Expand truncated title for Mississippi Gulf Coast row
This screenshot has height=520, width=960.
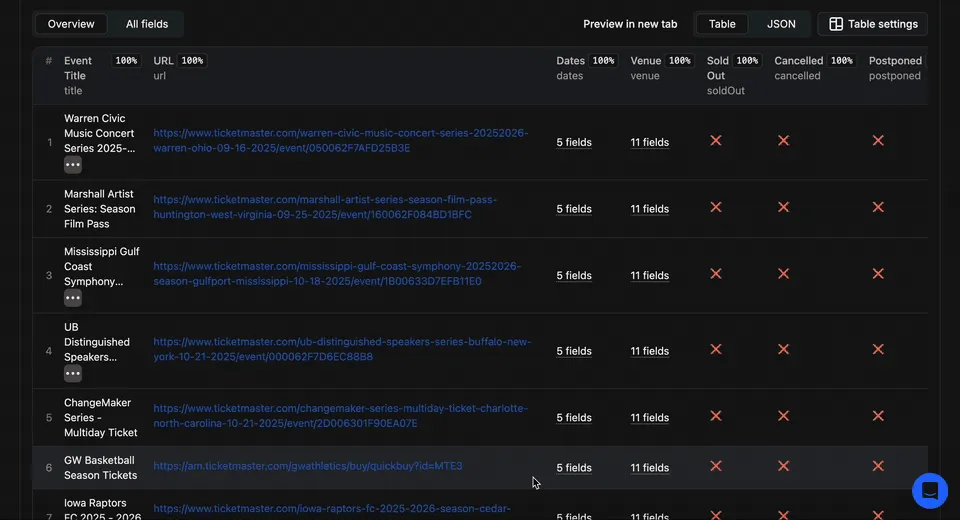73,298
